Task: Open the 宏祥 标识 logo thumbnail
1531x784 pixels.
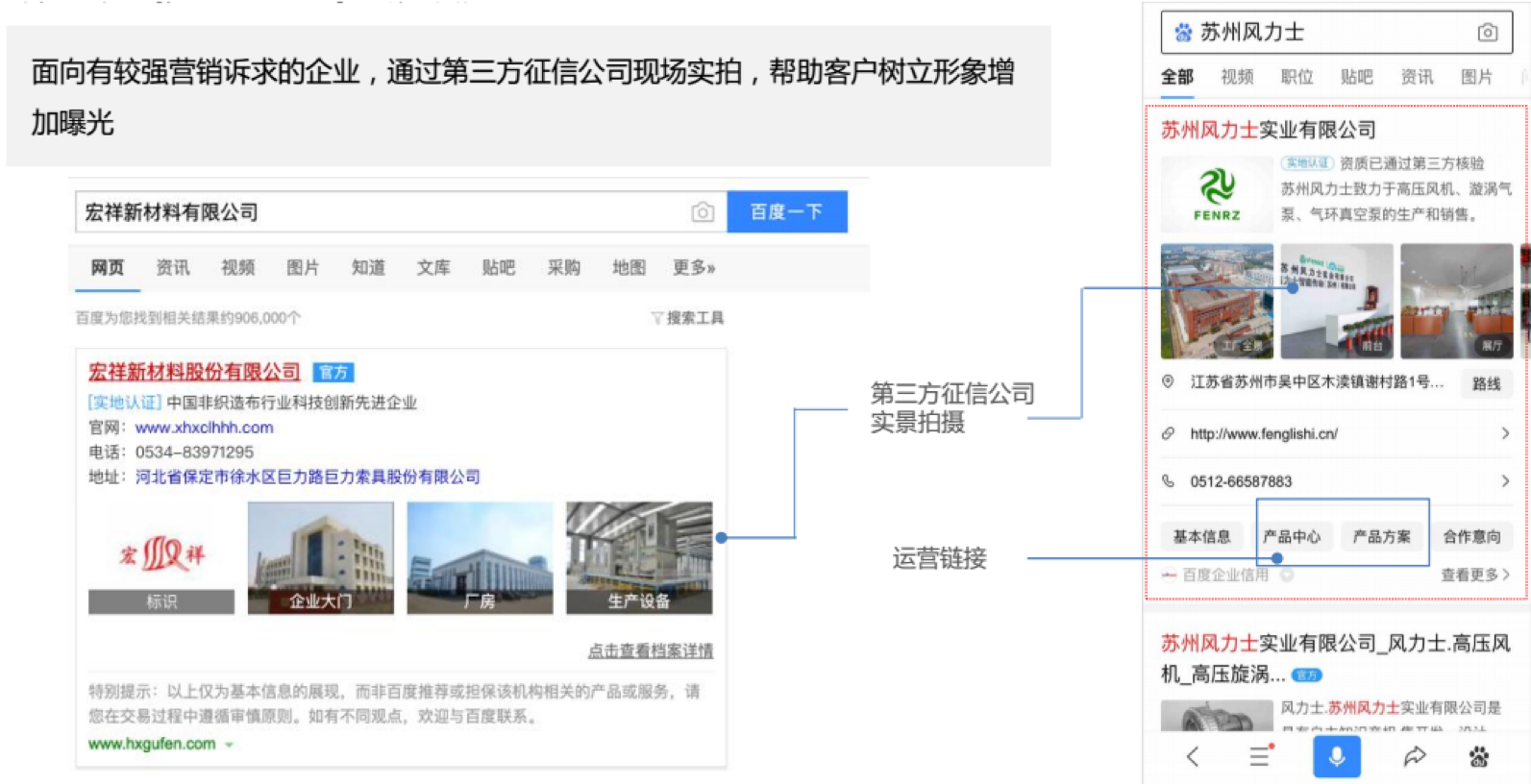Action: tap(161, 558)
